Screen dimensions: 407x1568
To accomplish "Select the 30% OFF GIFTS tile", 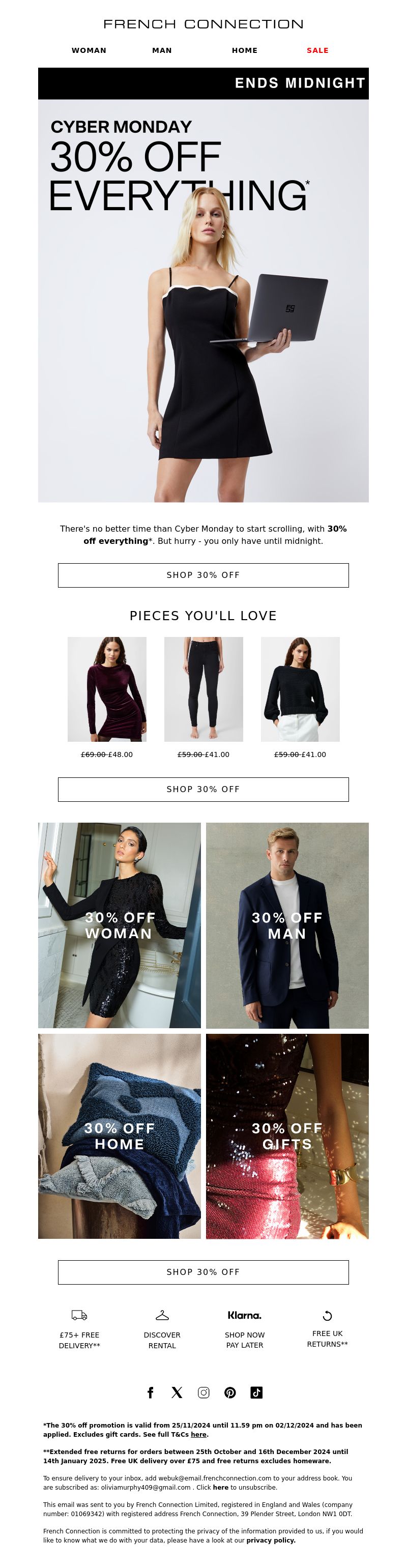I will (287, 1136).
